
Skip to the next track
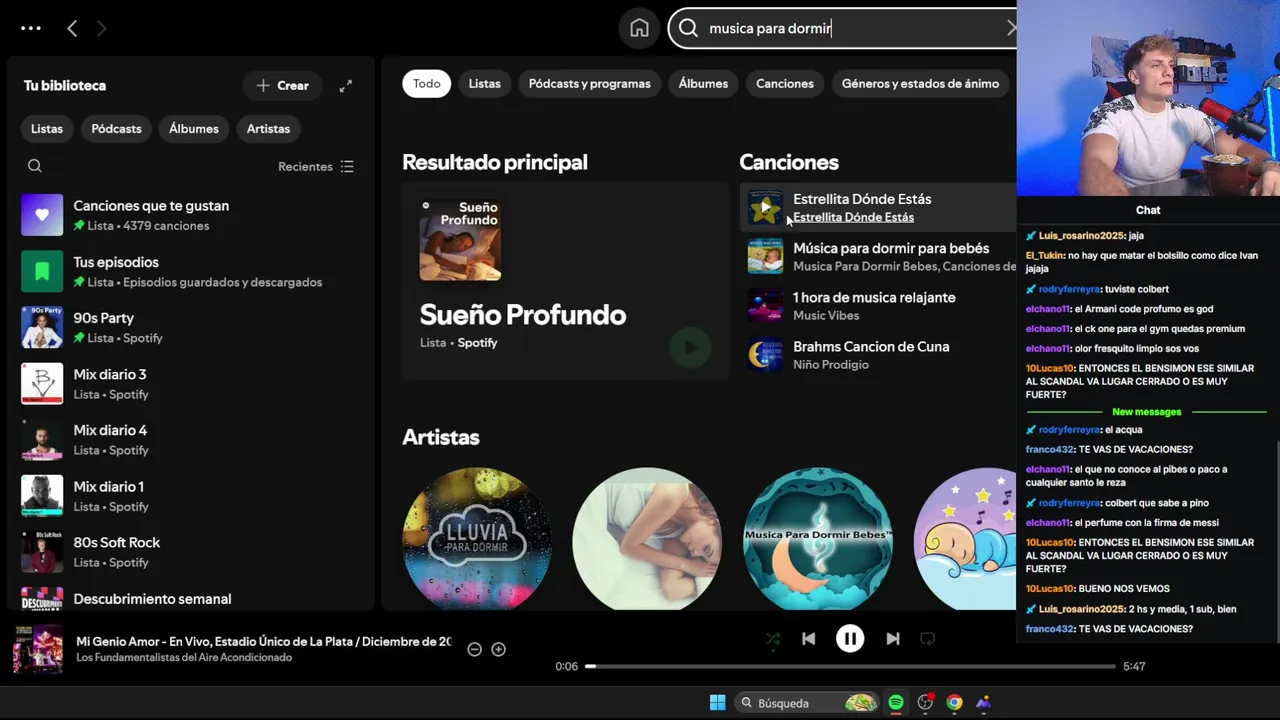(x=892, y=639)
